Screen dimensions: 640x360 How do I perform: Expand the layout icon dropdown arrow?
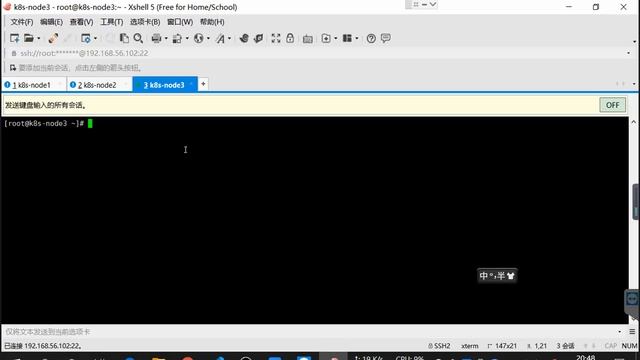point(357,38)
